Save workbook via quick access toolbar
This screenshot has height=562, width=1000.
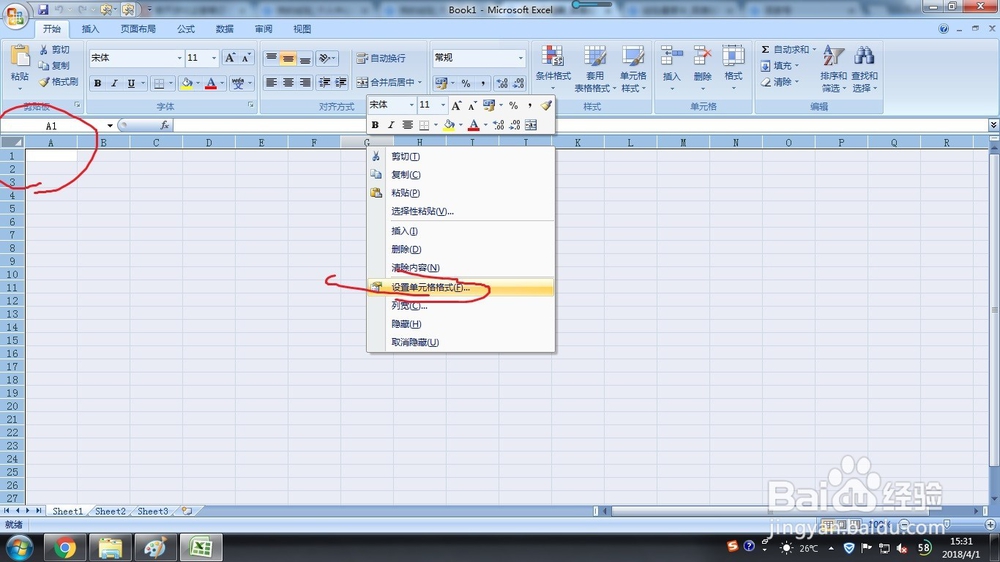pos(43,10)
